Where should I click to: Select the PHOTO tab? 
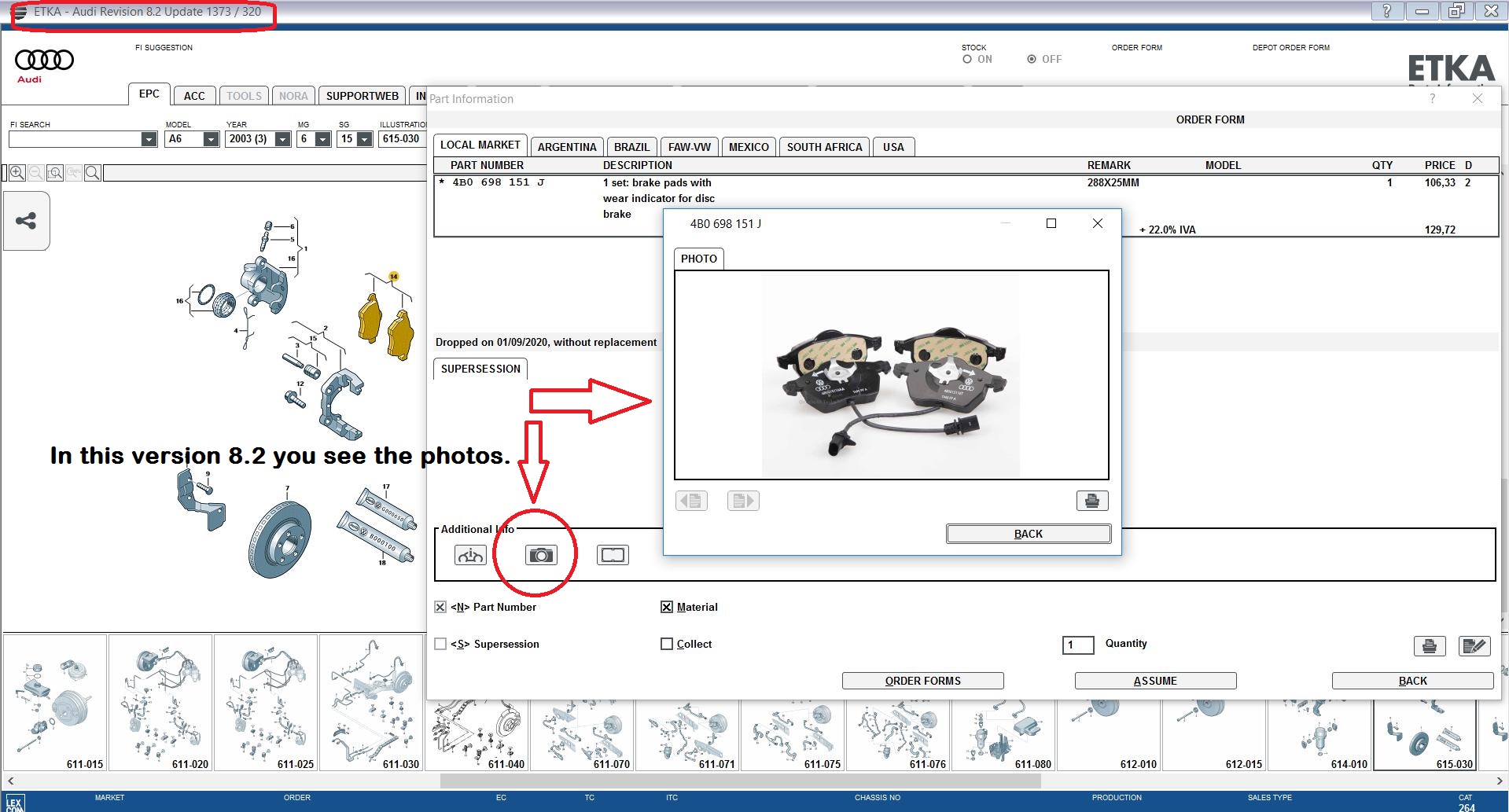(699, 259)
